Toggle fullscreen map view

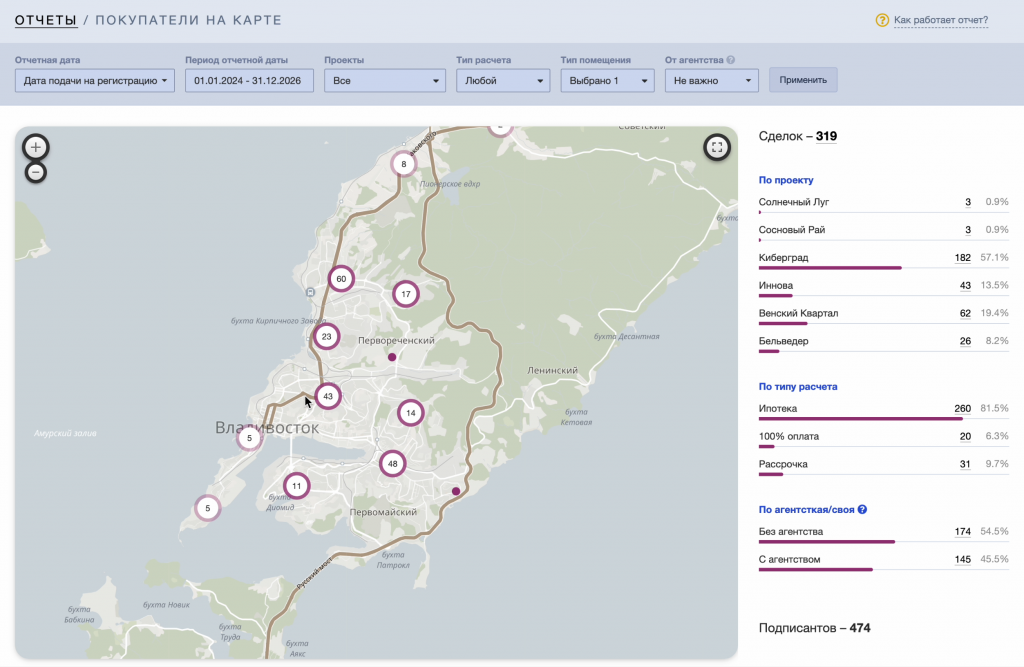[x=716, y=147]
